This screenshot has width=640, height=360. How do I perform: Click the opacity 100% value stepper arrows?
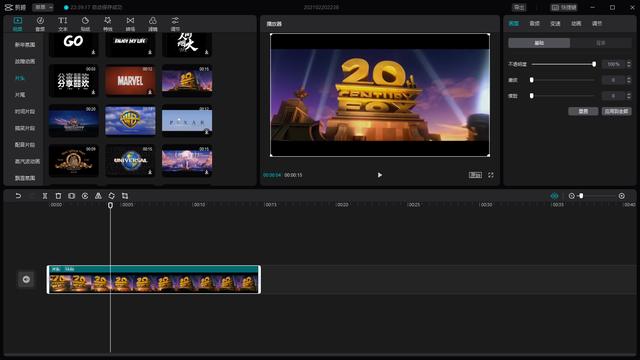[629, 64]
